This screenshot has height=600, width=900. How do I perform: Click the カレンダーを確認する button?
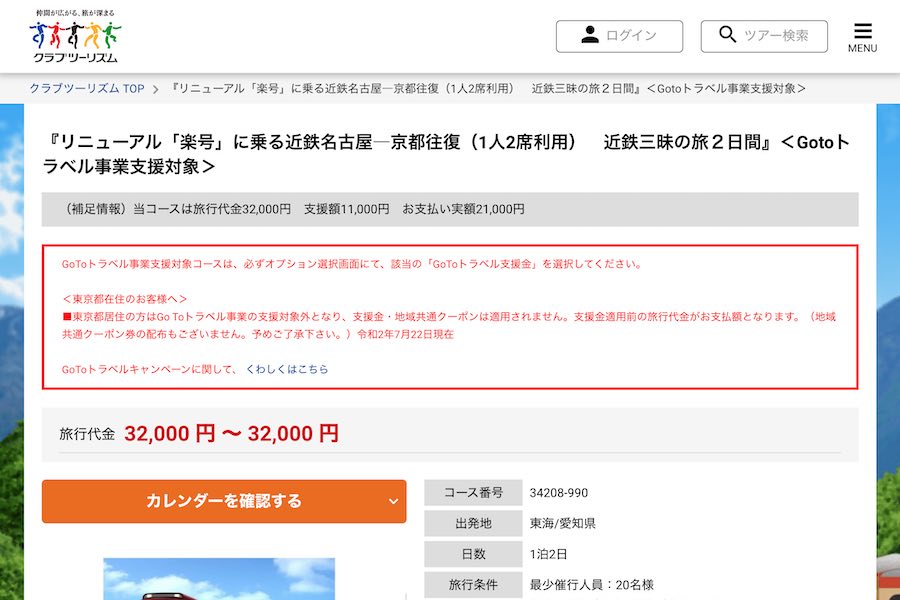click(x=224, y=501)
